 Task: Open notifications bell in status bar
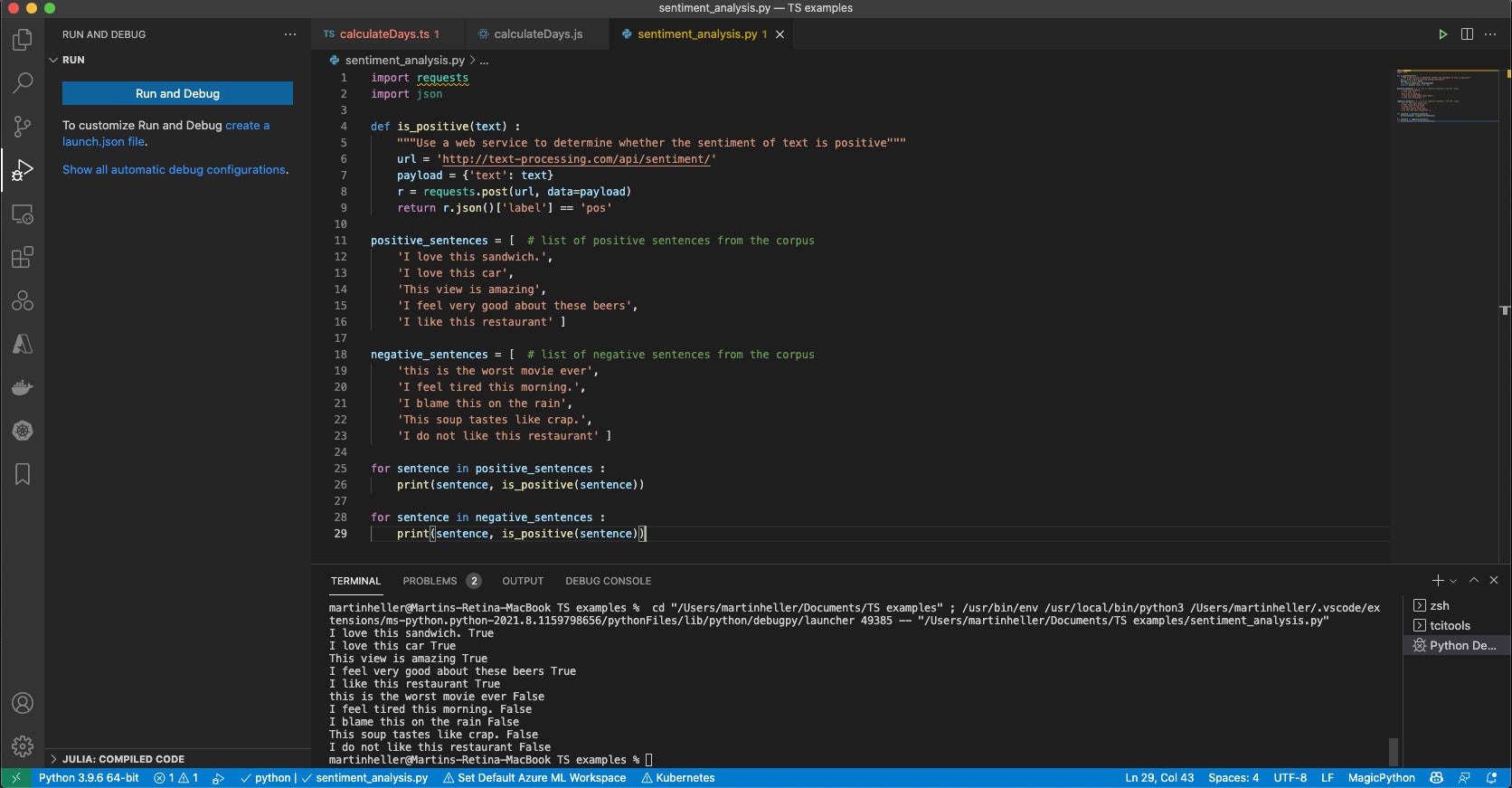click(1492, 778)
